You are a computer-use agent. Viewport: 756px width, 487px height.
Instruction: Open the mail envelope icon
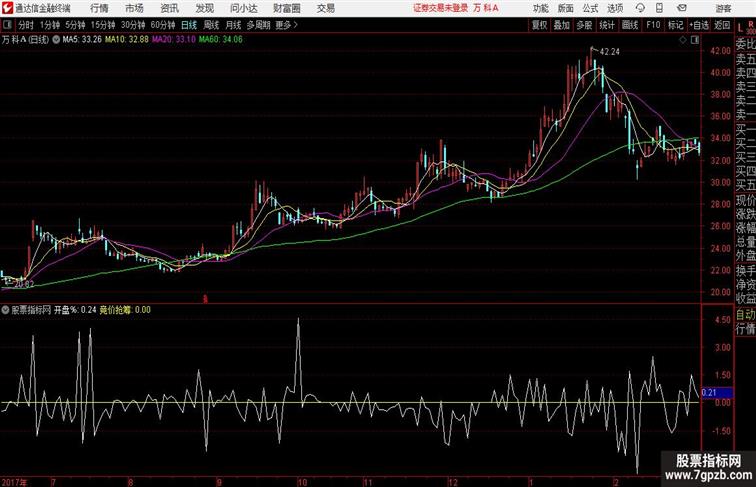coord(682,8)
